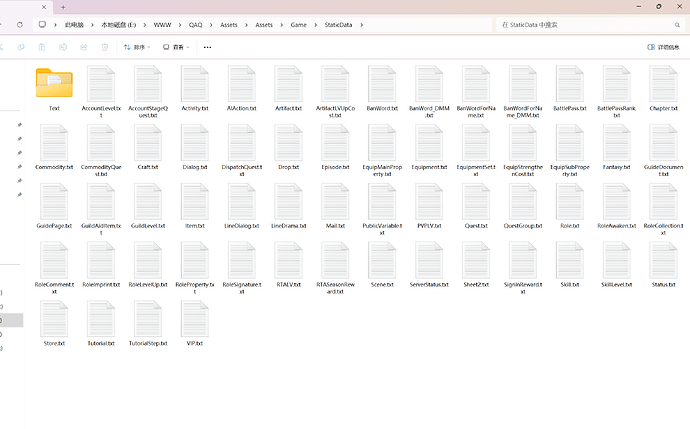Expand chevron after StaticData in breadcrumb
The height and width of the screenshot is (429, 690).
click(362, 25)
